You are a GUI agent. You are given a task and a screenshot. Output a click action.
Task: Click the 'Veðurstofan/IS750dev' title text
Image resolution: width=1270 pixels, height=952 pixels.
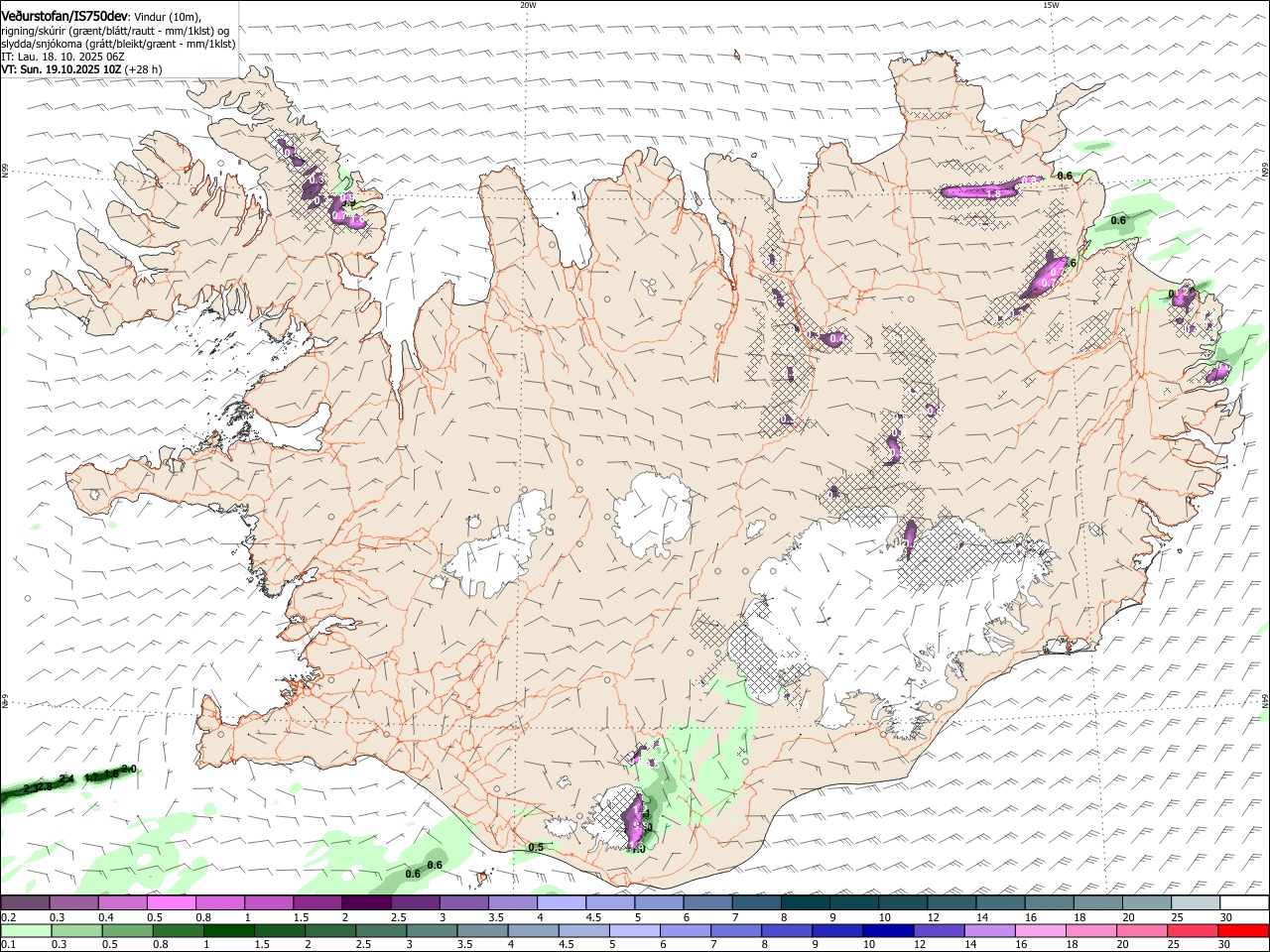point(64,16)
